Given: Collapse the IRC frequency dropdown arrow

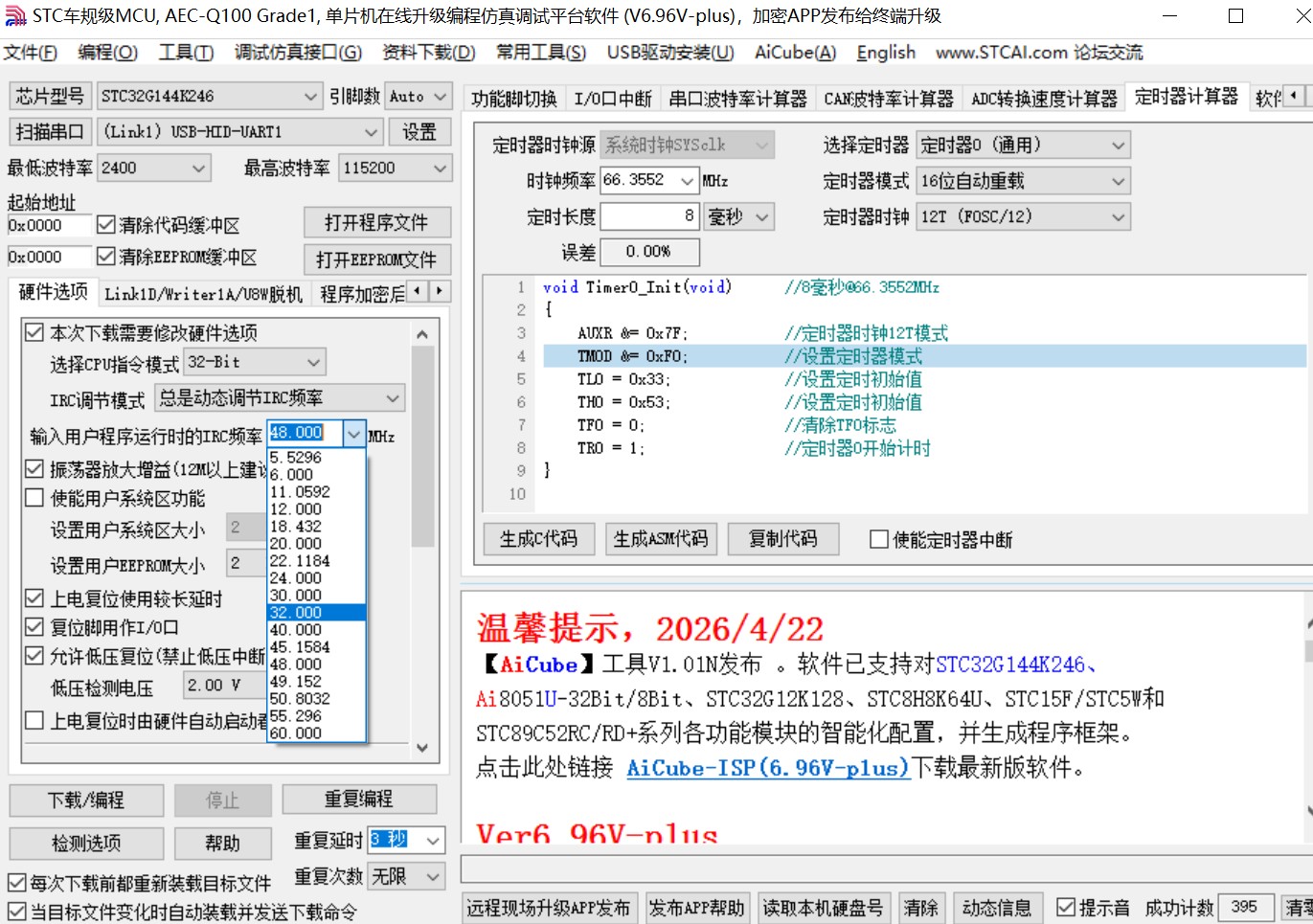Looking at the screenshot, I should pos(354,434).
